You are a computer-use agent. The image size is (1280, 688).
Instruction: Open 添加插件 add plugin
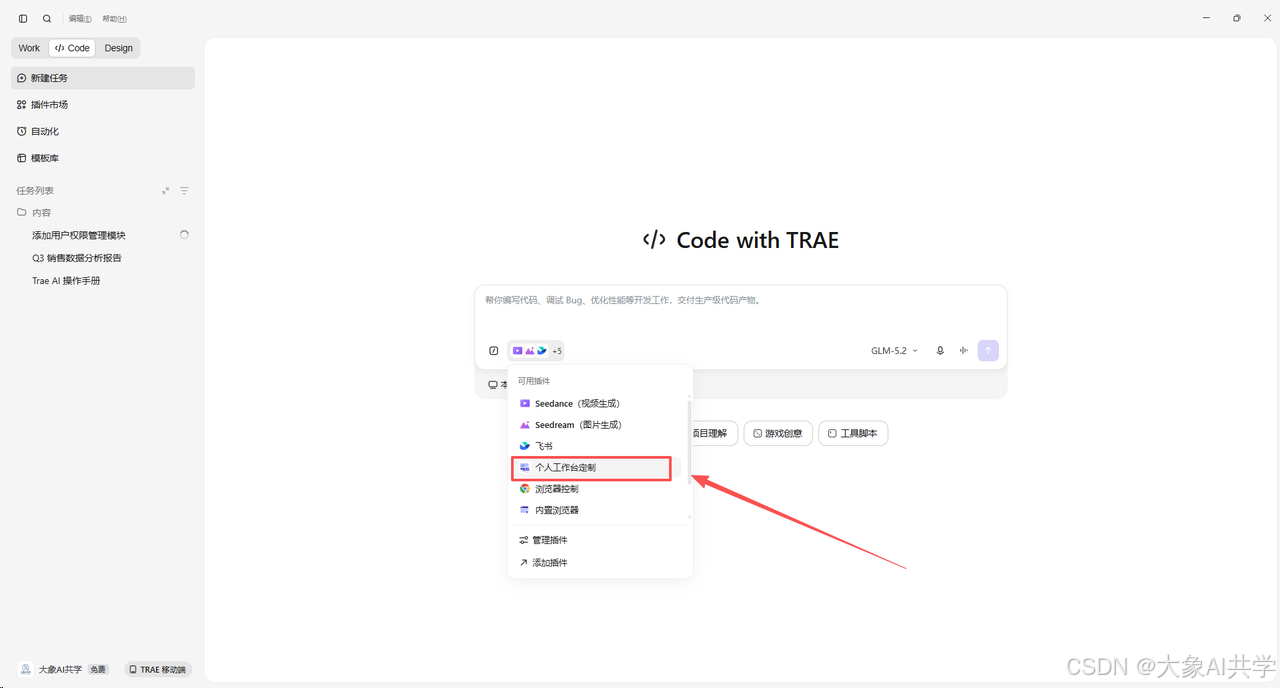[x=600, y=563]
